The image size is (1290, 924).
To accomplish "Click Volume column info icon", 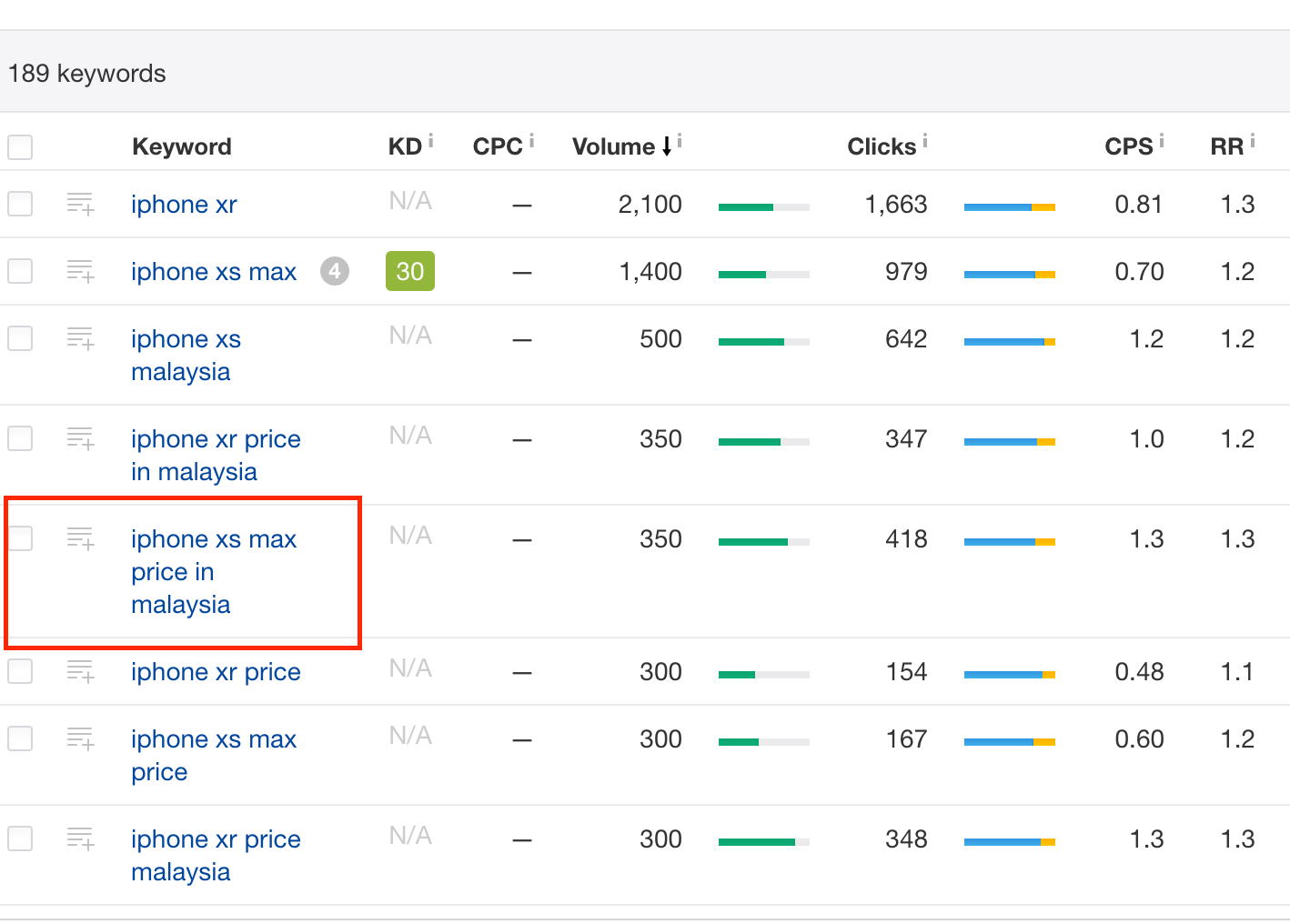I will pos(680,140).
